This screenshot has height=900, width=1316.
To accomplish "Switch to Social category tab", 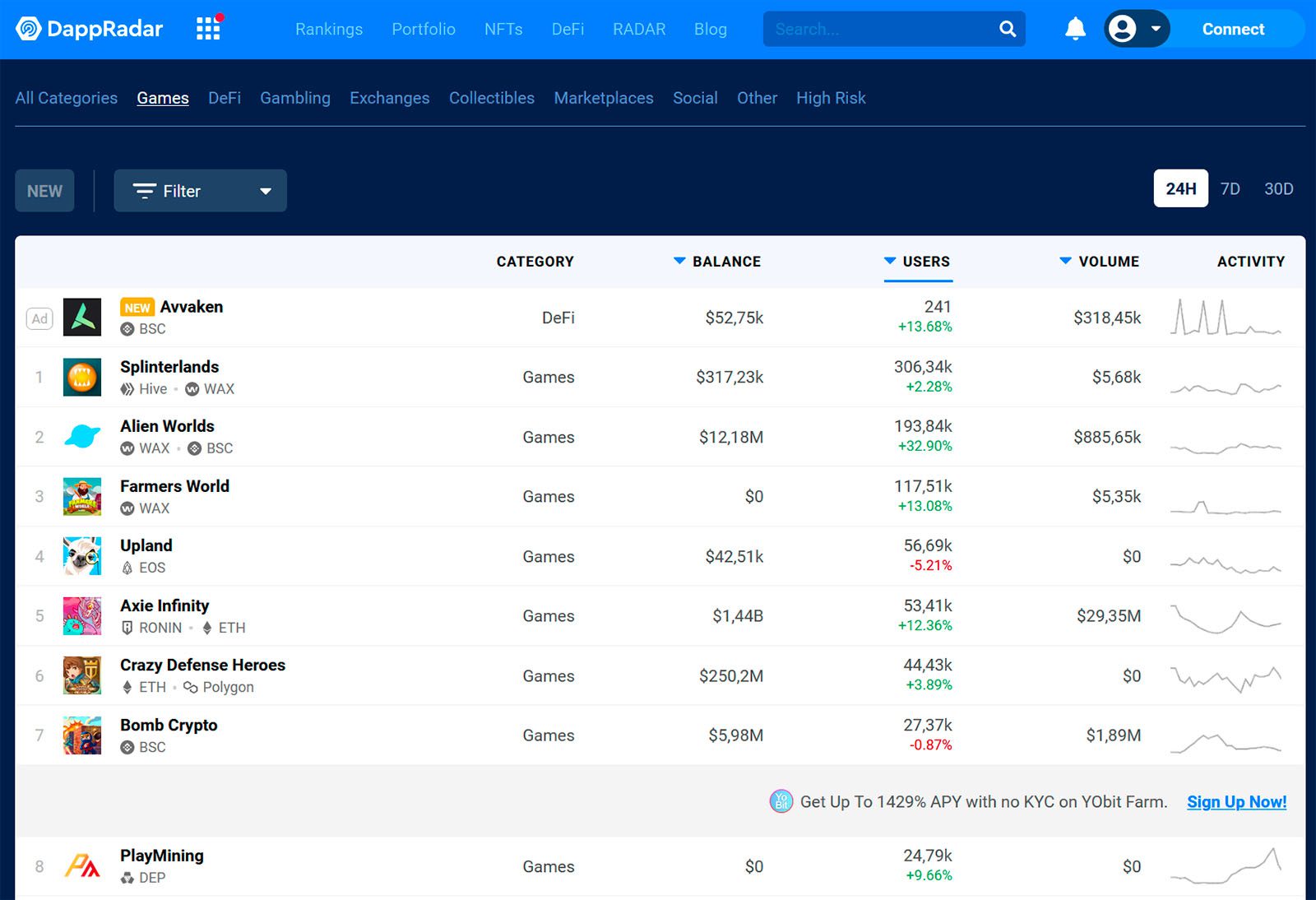I will tap(695, 98).
